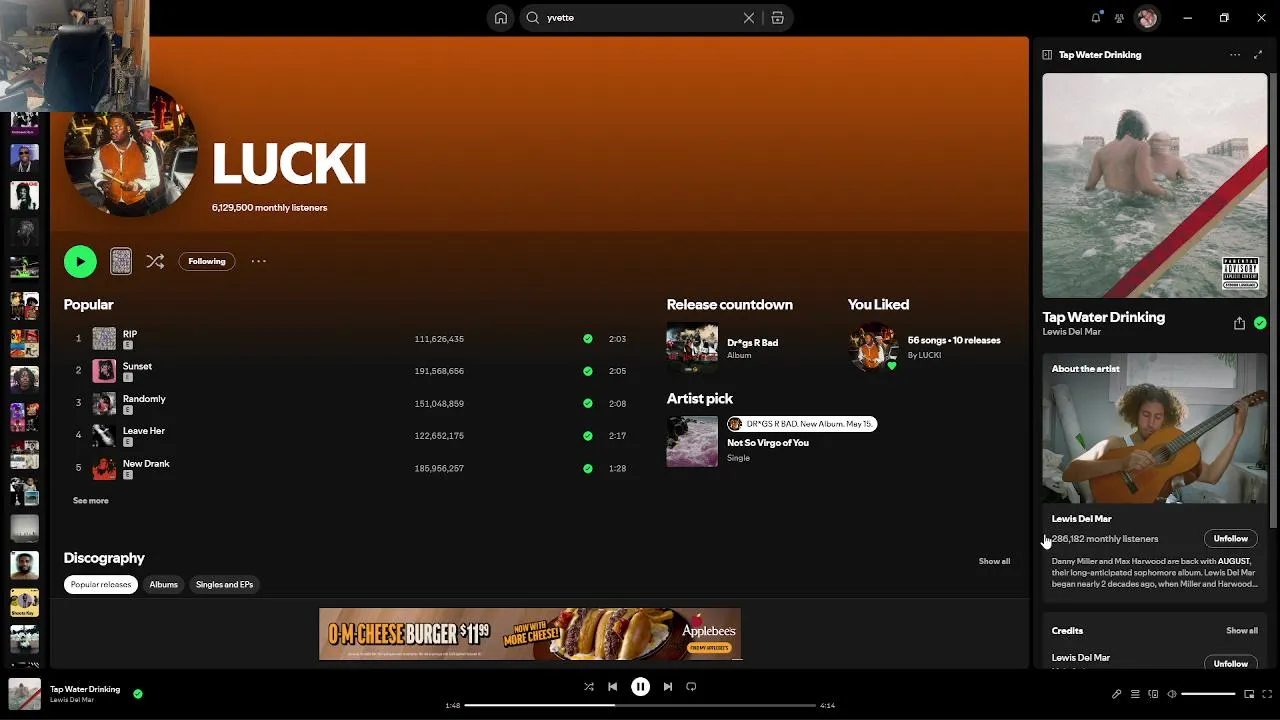The width and height of the screenshot is (1280, 720).
Task: Open the Artist pick cover thumbnail
Action: (692, 441)
